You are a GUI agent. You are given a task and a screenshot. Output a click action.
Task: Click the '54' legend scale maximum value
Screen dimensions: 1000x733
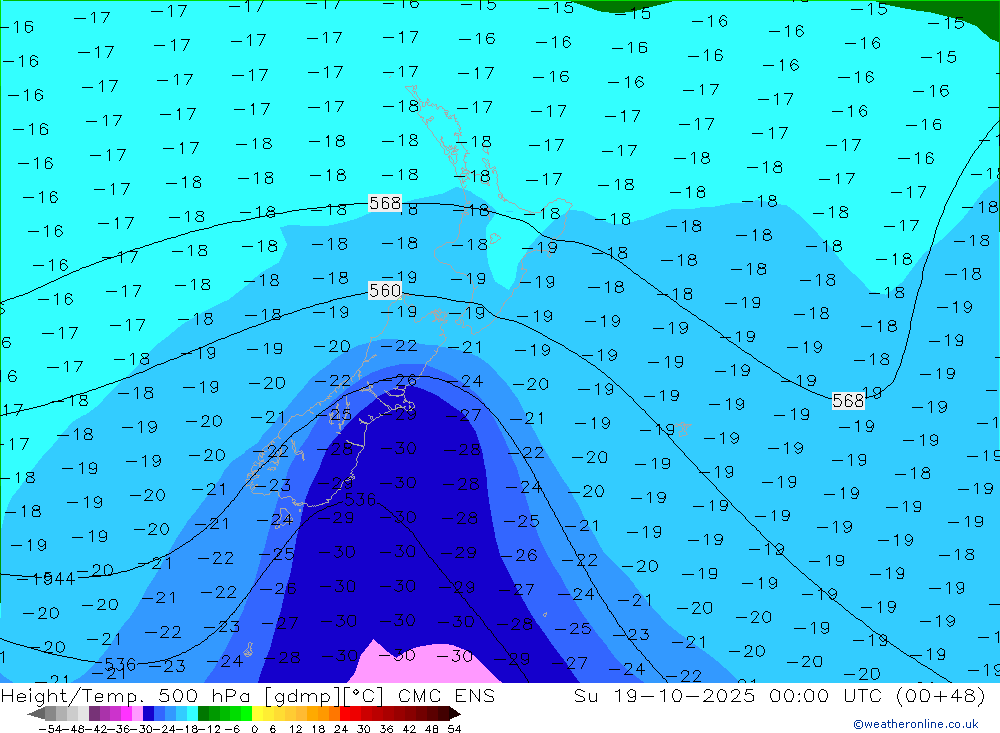click(x=454, y=729)
